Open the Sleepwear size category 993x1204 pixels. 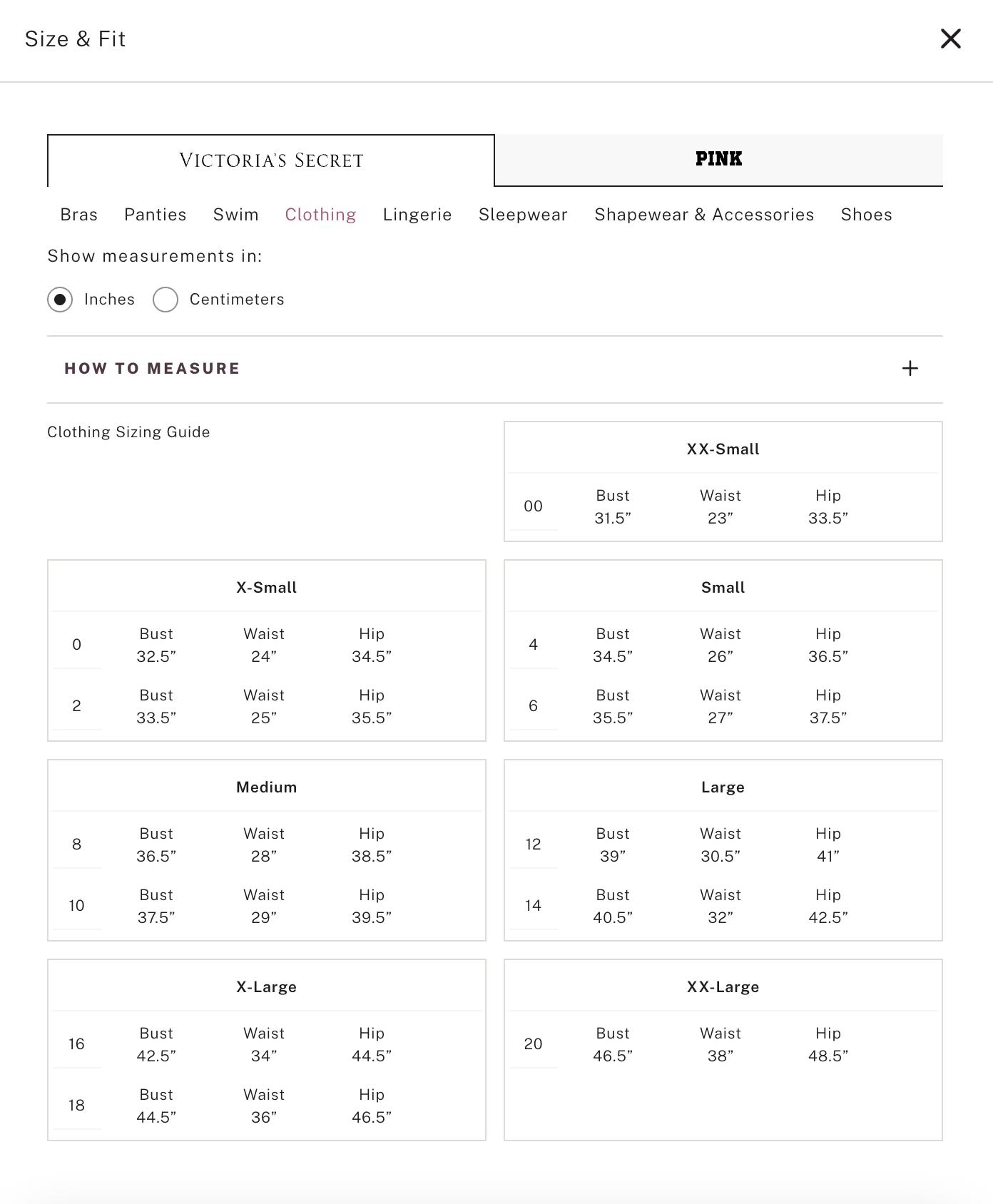pos(523,215)
